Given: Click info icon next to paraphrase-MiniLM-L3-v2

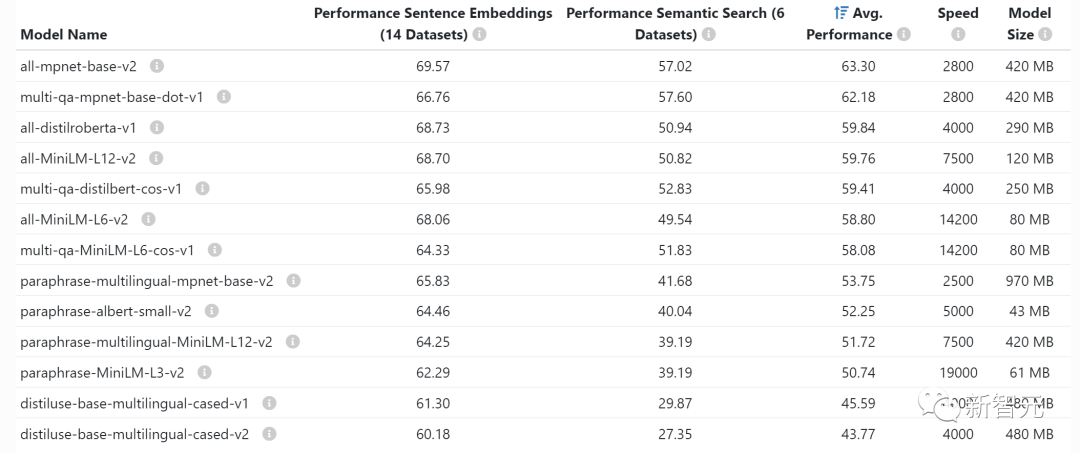Looking at the screenshot, I should click(205, 372).
